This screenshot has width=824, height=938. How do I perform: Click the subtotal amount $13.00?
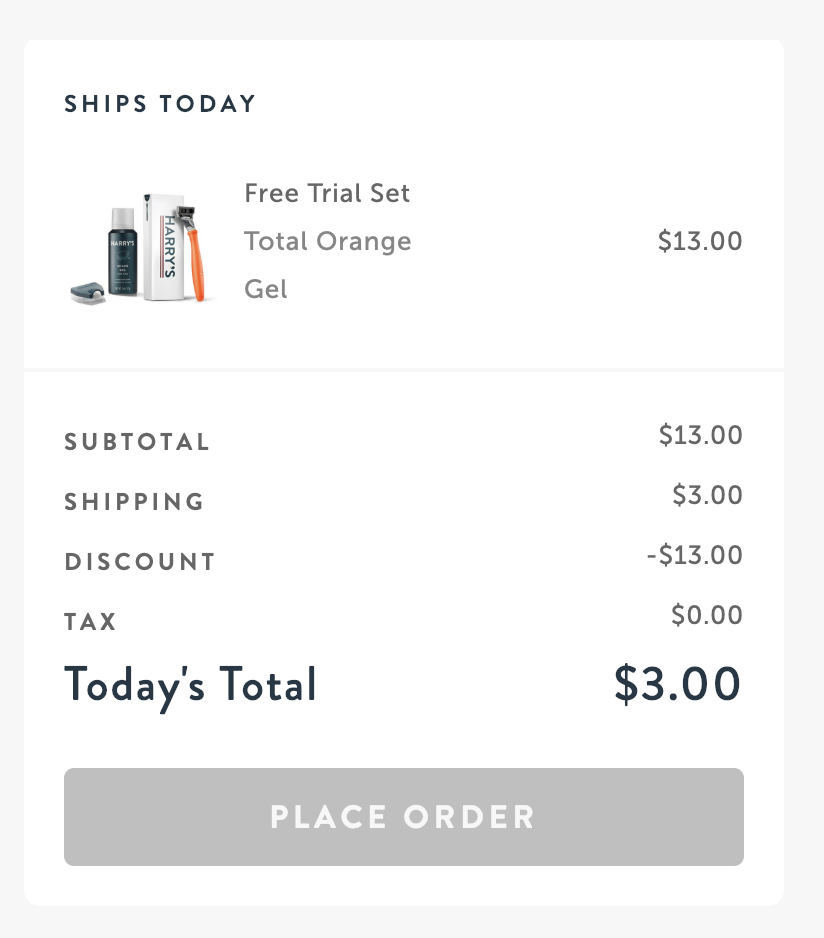(700, 435)
